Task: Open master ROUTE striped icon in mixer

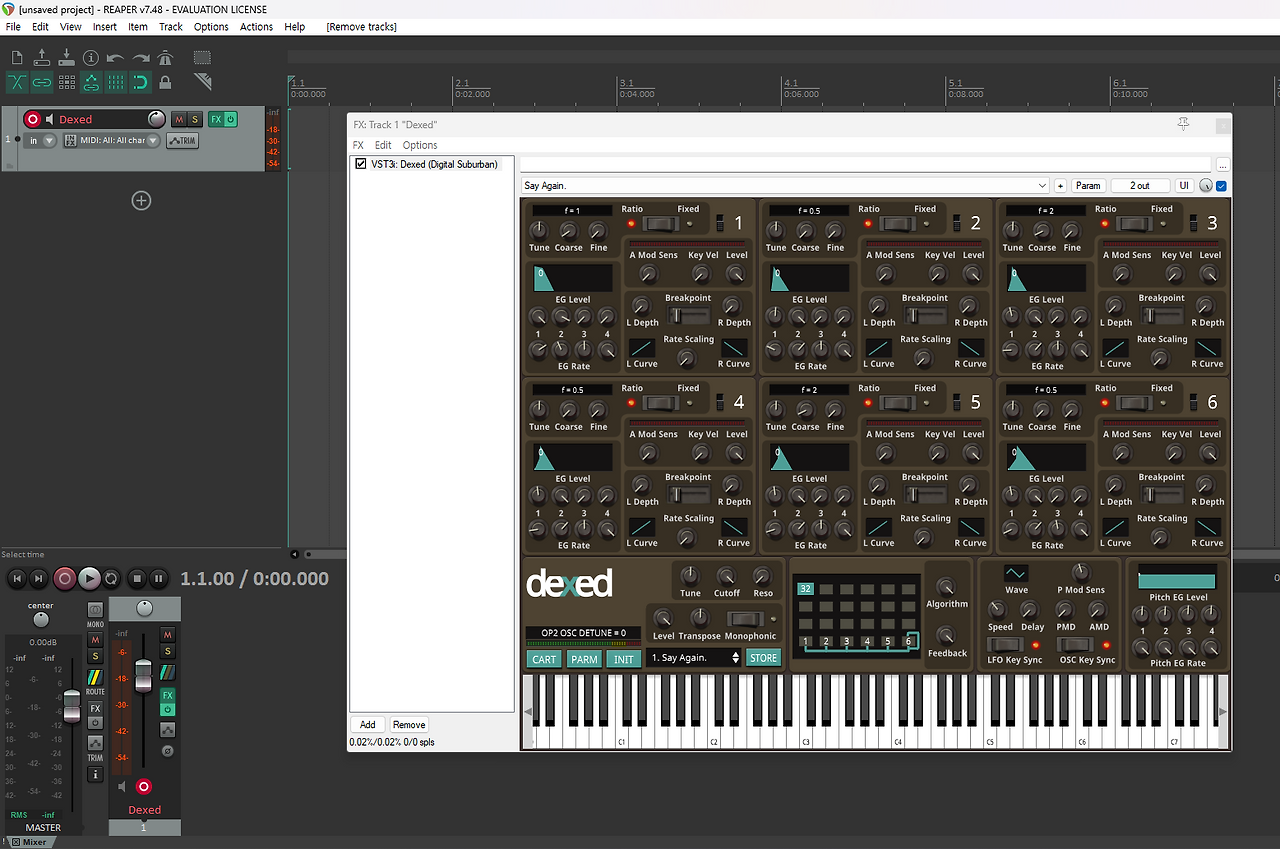Action: pyautogui.click(x=95, y=677)
